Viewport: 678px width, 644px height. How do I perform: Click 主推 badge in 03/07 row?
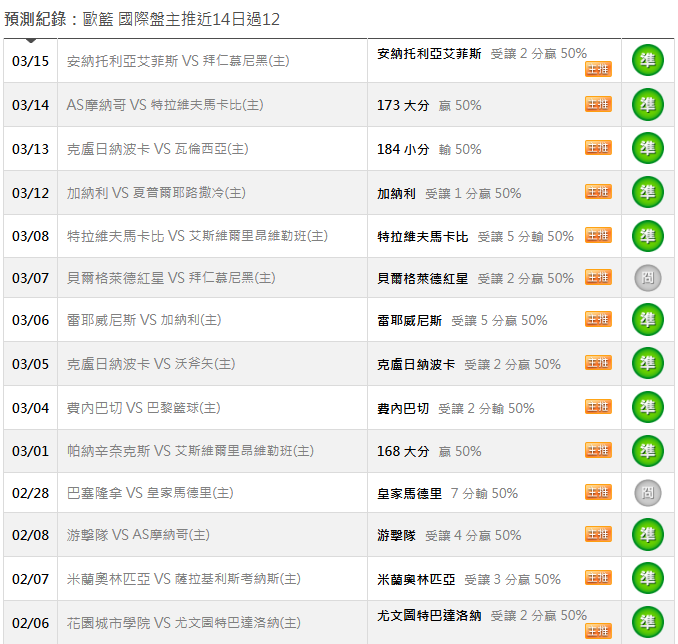tap(598, 277)
